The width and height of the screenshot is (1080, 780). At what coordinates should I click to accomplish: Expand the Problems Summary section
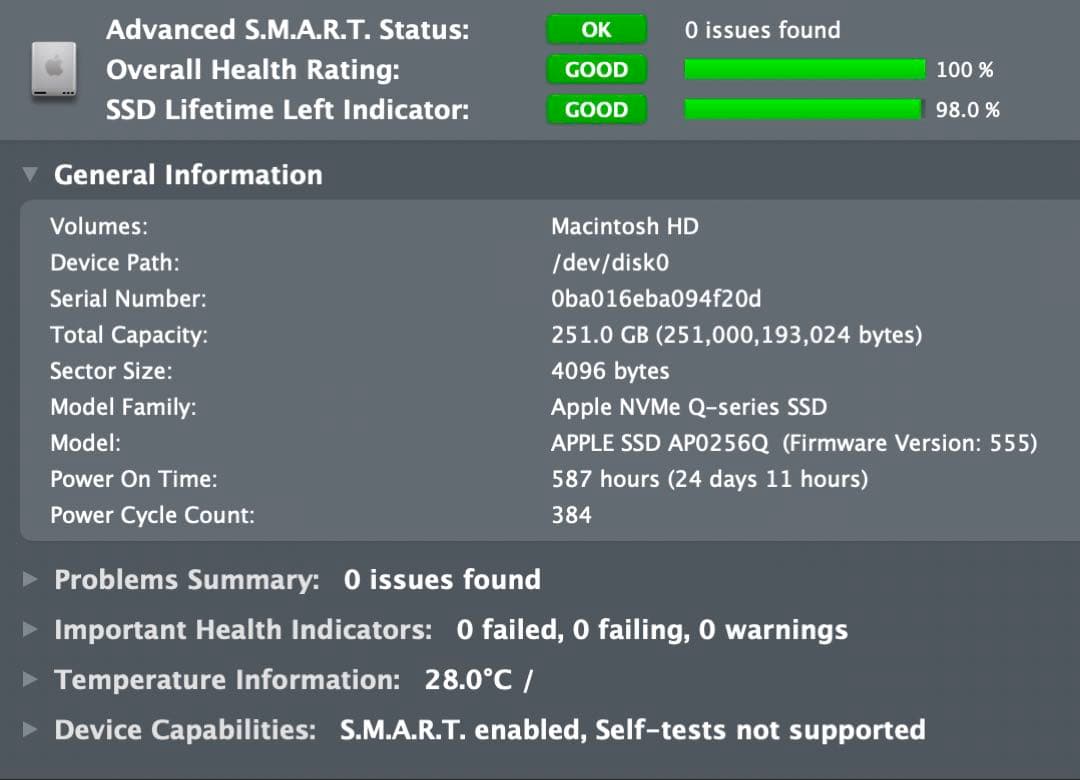(x=31, y=580)
